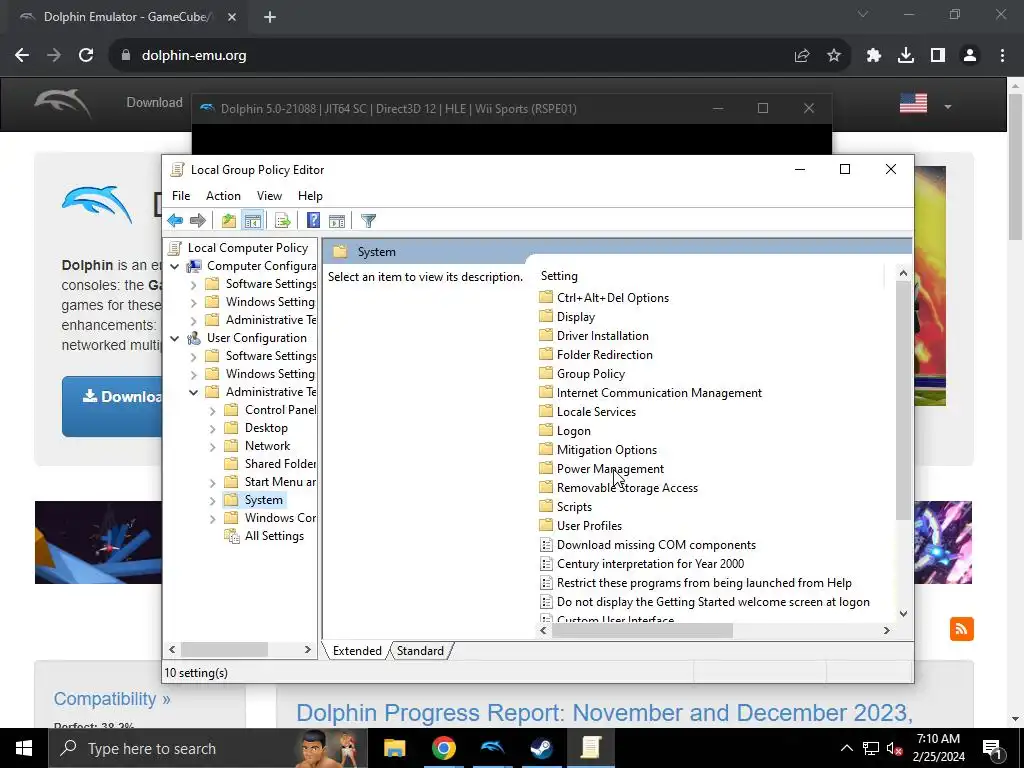Click the Up one level folder icon
The width and height of the screenshot is (1024, 768).
(x=229, y=221)
